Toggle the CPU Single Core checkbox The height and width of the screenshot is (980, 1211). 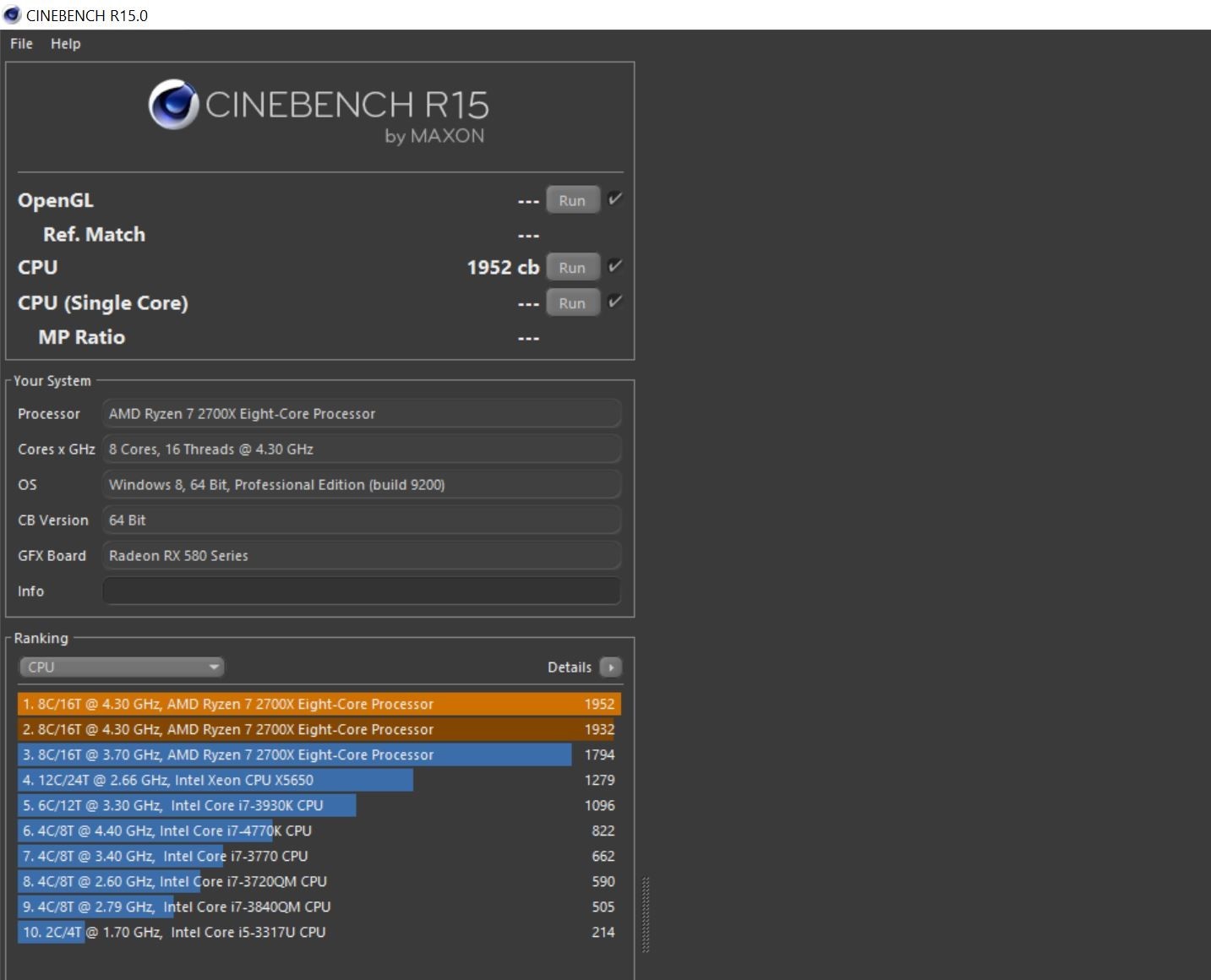[x=615, y=302]
